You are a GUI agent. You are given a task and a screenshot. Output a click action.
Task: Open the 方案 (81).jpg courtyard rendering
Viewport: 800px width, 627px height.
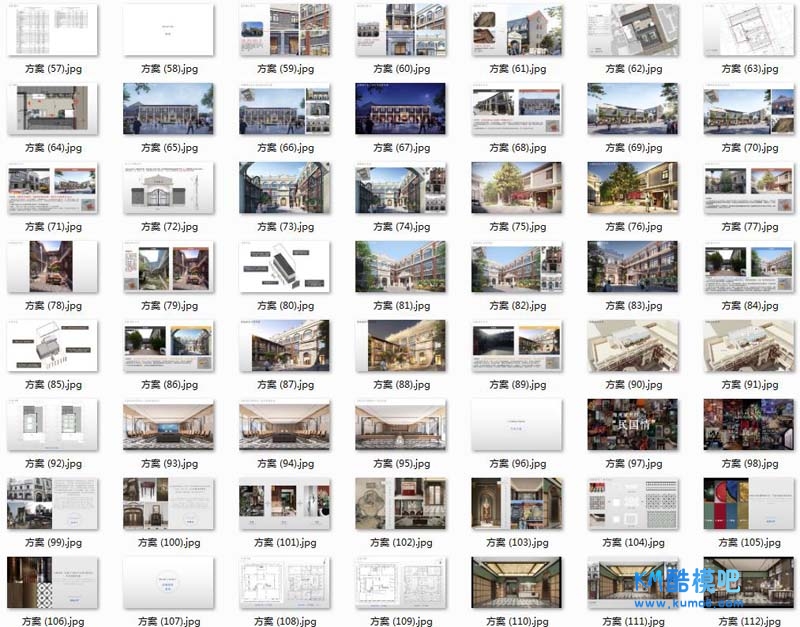coord(400,266)
